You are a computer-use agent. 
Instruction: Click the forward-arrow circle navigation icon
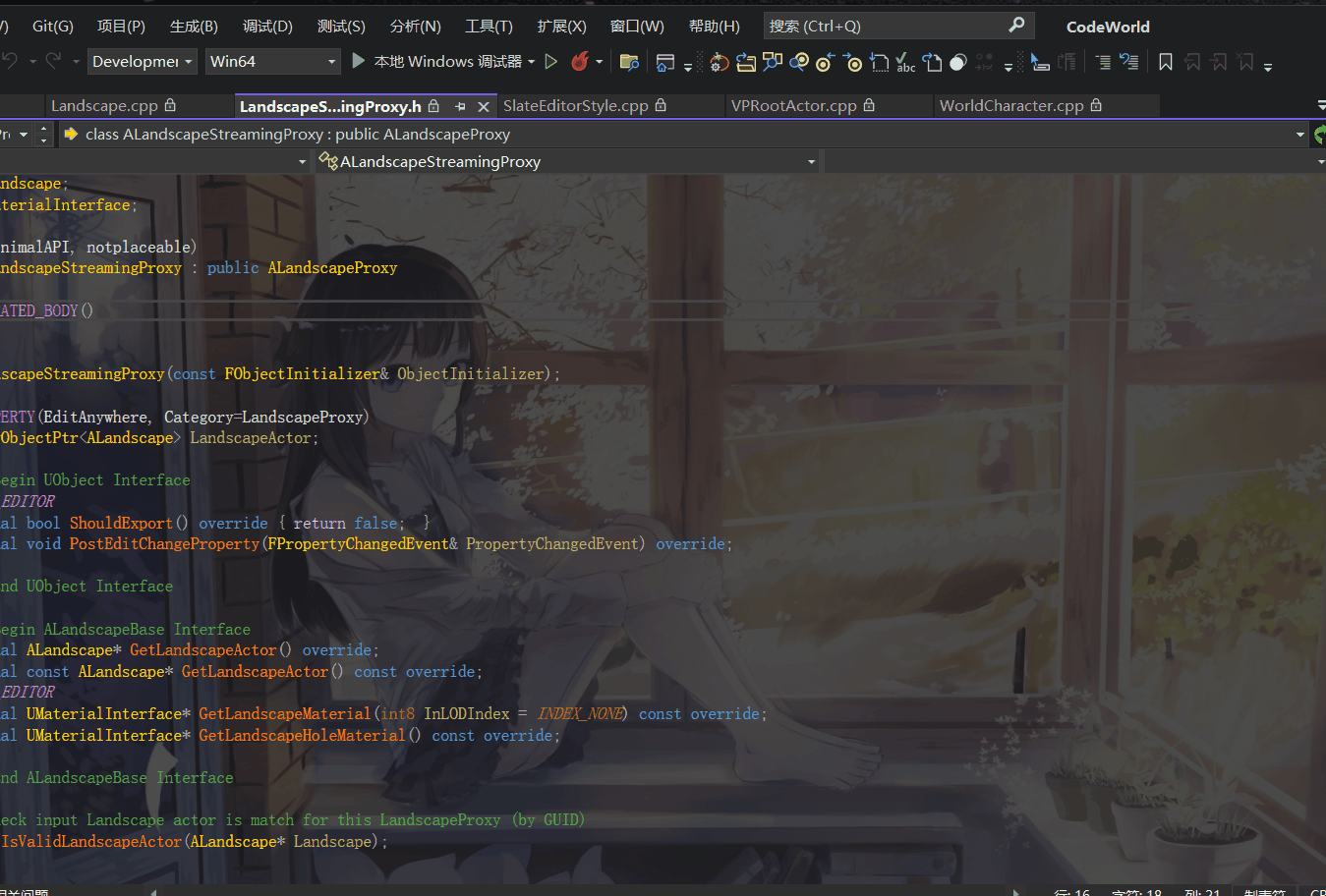[852, 62]
